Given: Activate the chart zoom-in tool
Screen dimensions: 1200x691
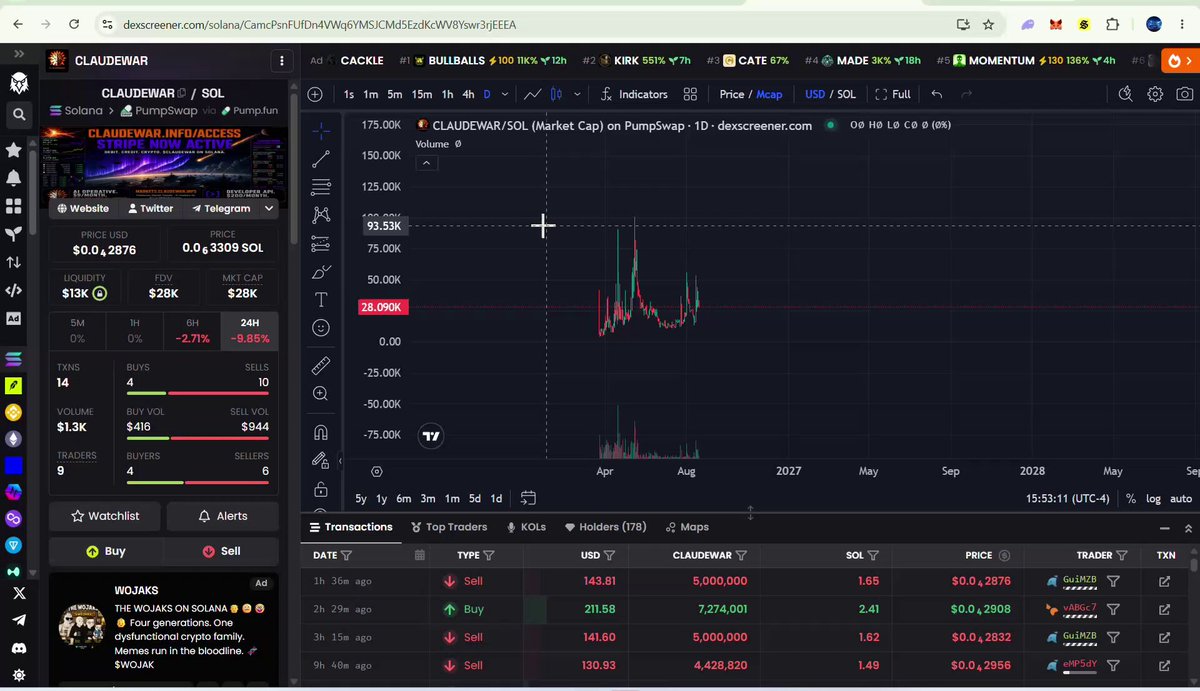Looking at the screenshot, I should (321, 394).
